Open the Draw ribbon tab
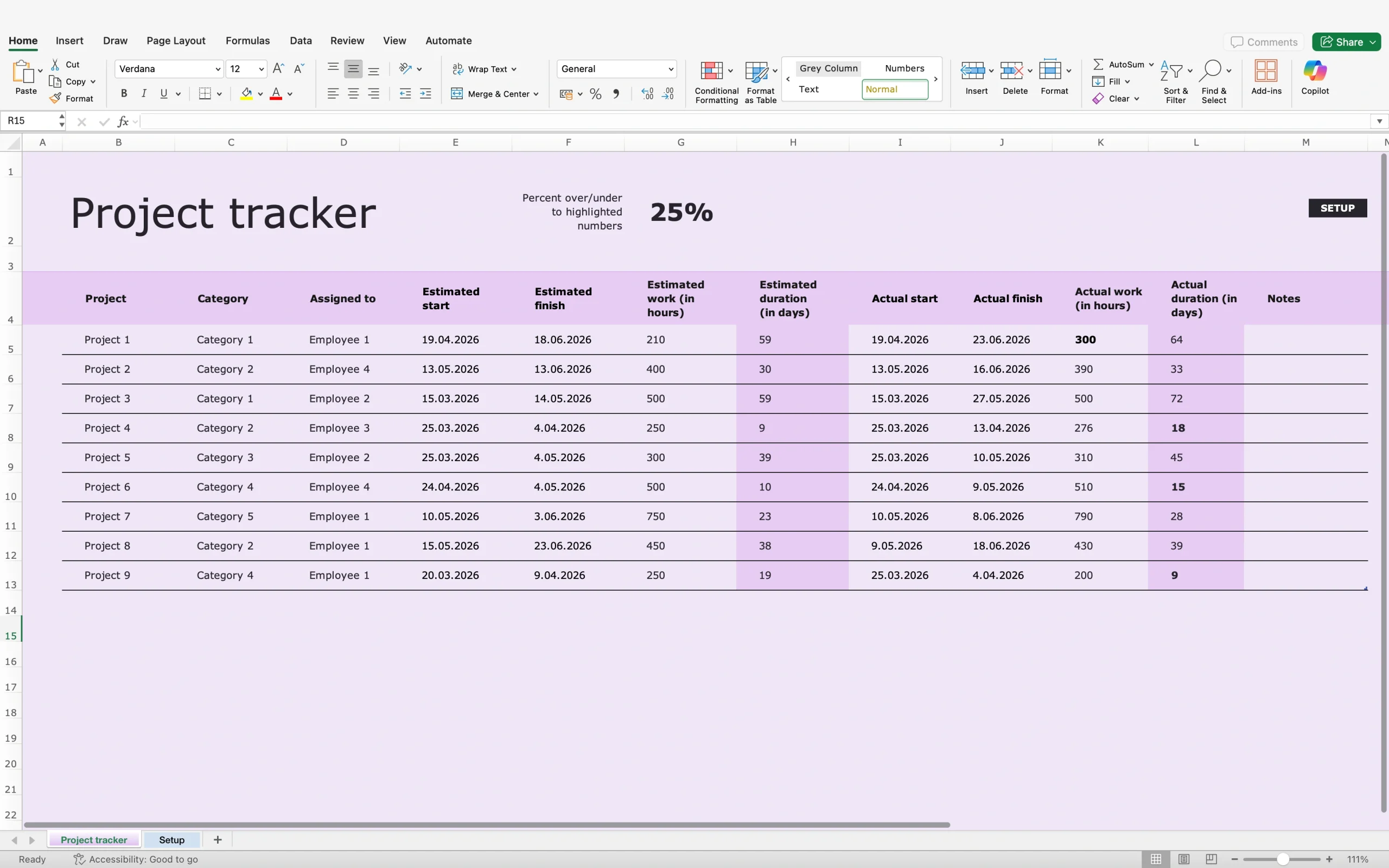 116,41
